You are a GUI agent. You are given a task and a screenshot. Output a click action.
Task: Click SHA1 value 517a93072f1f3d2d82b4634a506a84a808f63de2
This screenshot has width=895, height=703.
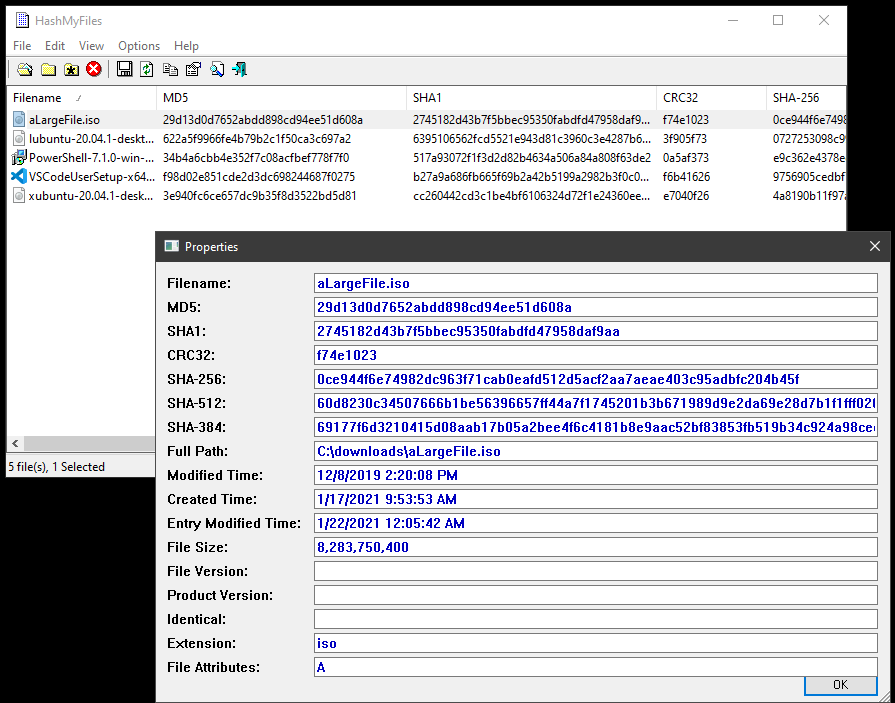click(x=532, y=157)
